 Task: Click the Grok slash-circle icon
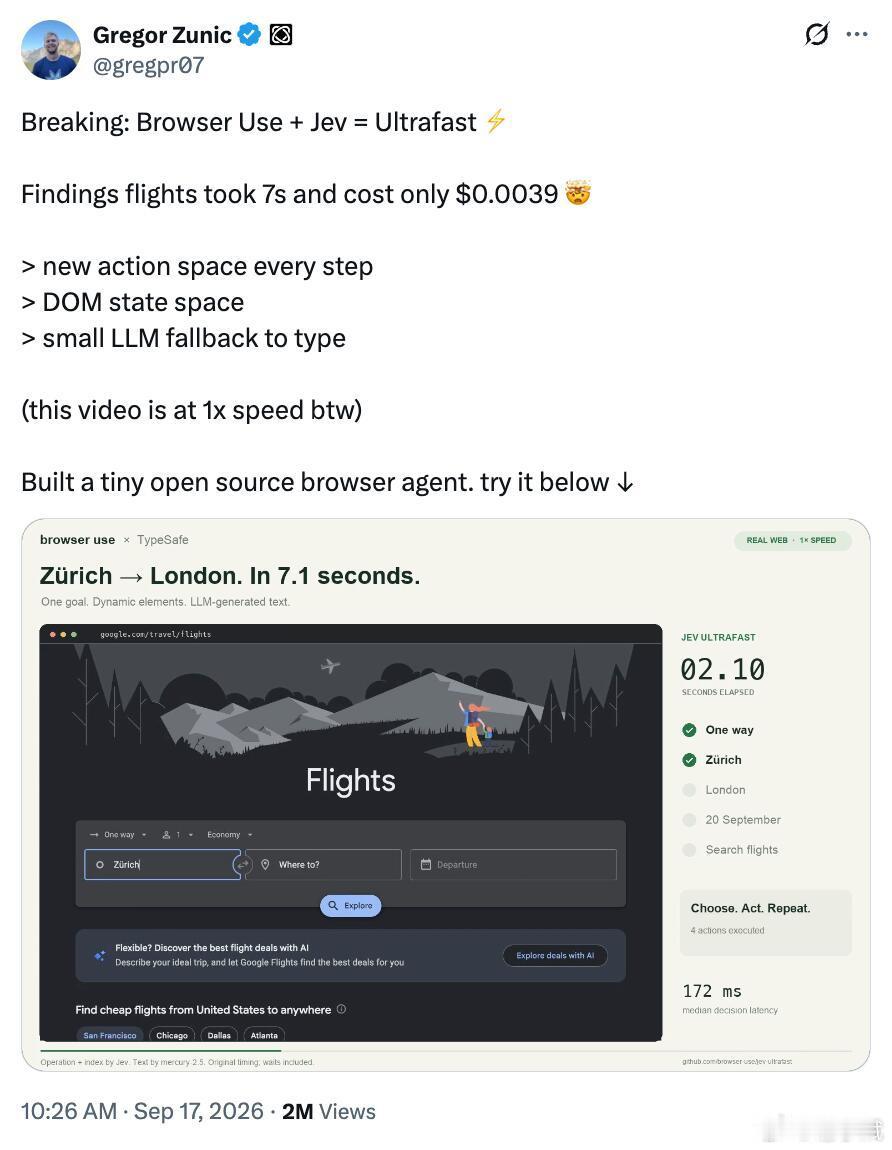tap(816, 34)
